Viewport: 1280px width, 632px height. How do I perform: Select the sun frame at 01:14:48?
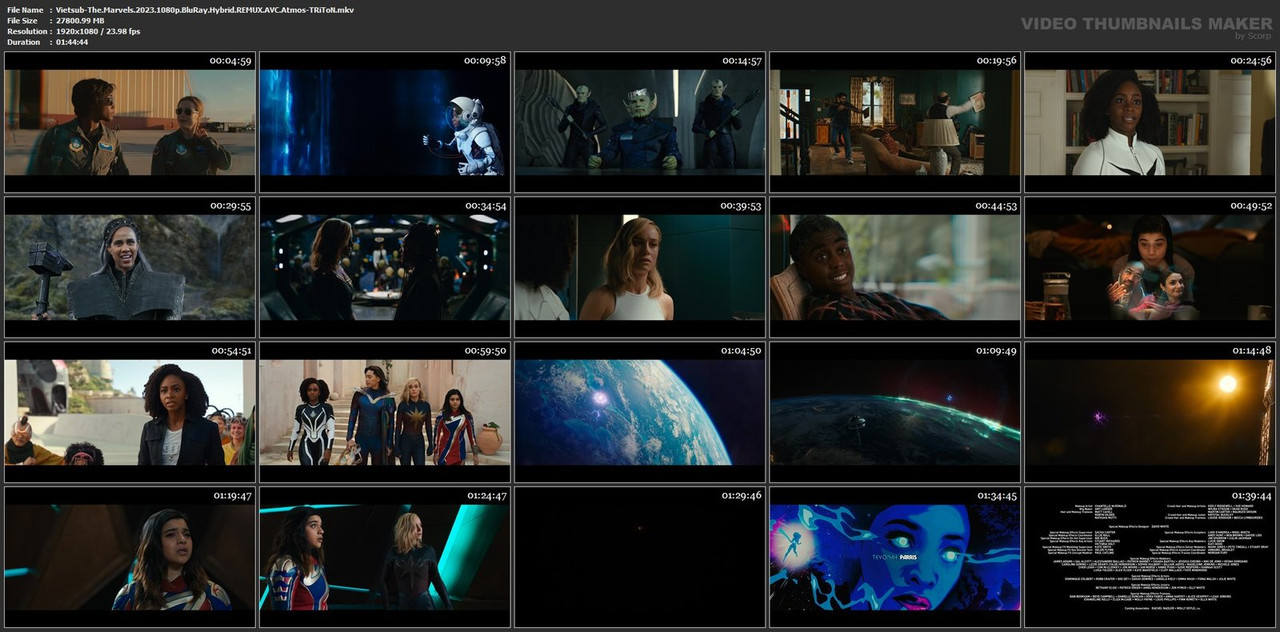[1150, 412]
